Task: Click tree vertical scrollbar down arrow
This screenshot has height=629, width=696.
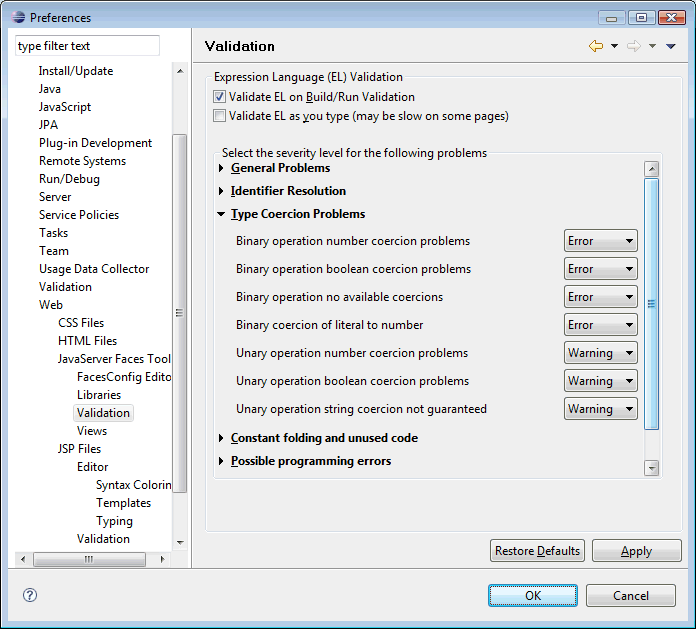Action: pyautogui.click(x=180, y=542)
